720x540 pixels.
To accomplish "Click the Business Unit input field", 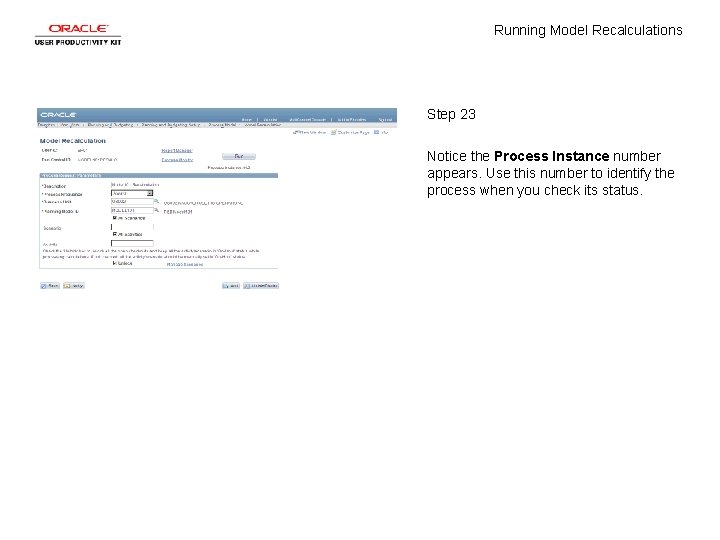I will coord(132,202).
